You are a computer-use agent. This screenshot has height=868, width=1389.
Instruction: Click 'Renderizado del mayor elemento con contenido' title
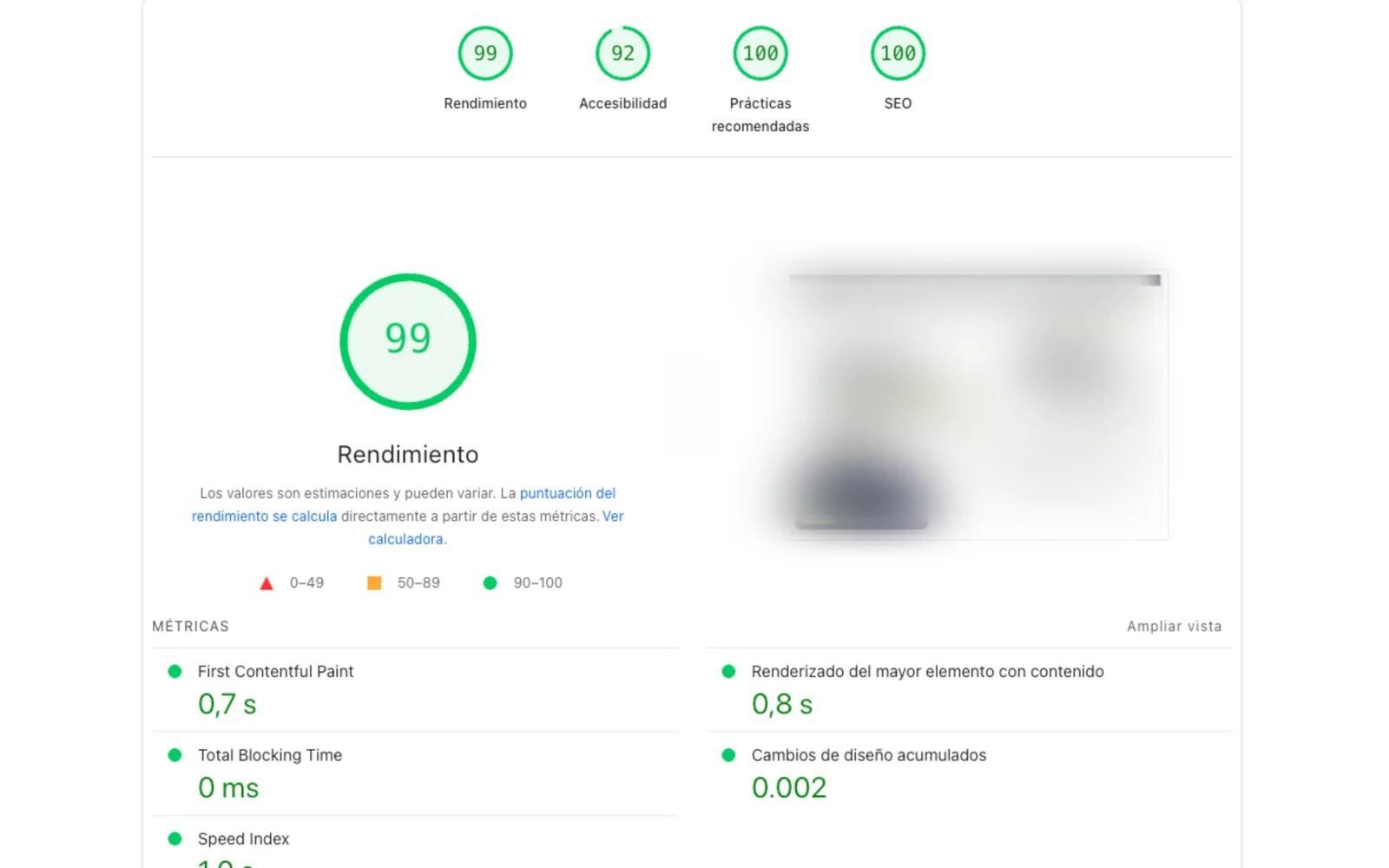click(x=927, y=672)
